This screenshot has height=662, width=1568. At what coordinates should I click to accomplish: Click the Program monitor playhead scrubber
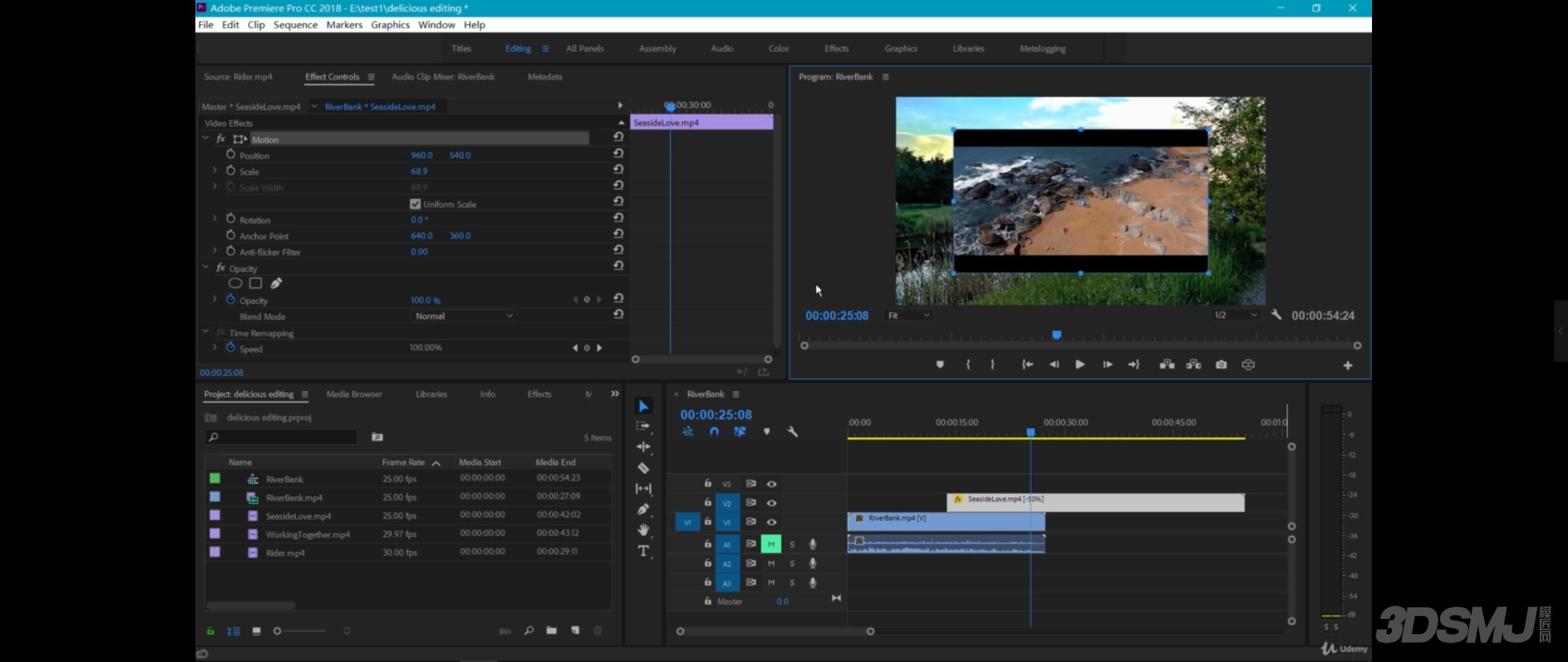click(1057, 335)
